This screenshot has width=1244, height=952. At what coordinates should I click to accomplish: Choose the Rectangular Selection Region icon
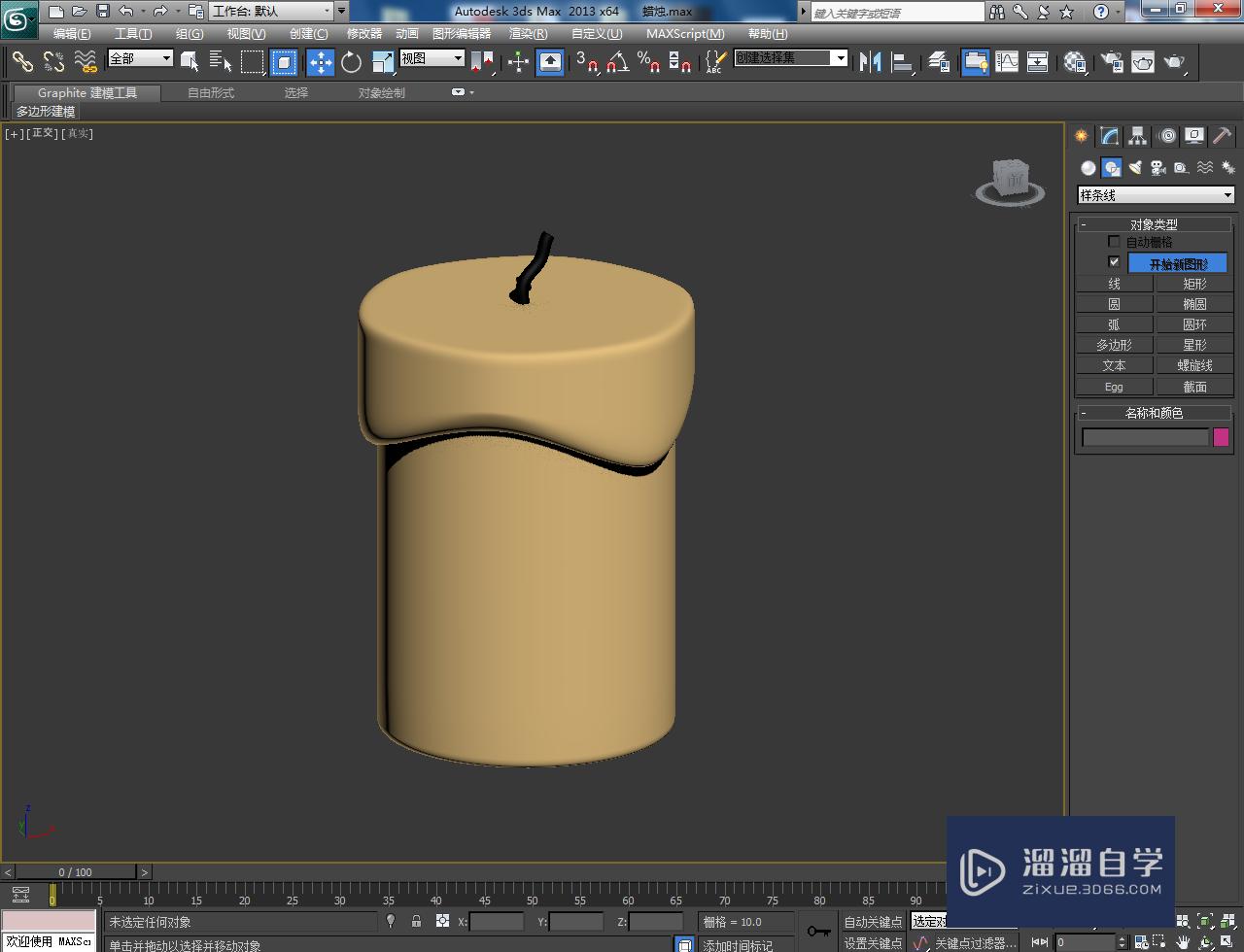click(253, 62)
